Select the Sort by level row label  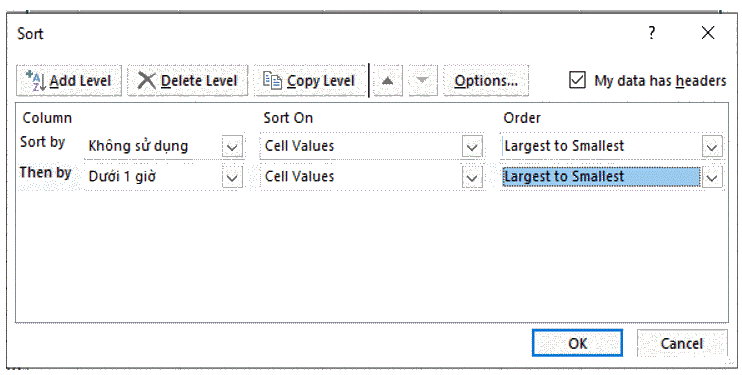point(43,142)
